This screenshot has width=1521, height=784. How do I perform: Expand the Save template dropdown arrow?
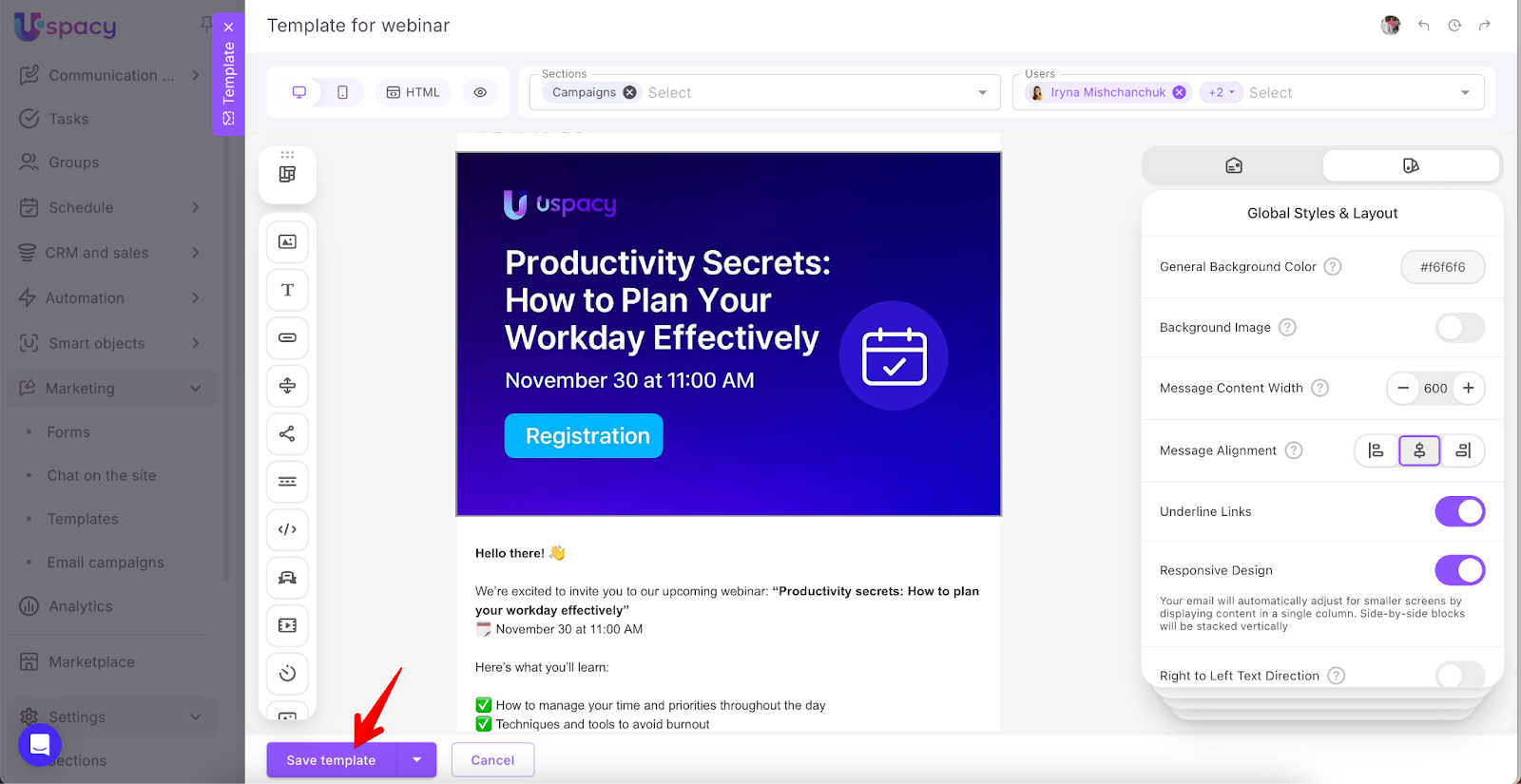[416, 760]
